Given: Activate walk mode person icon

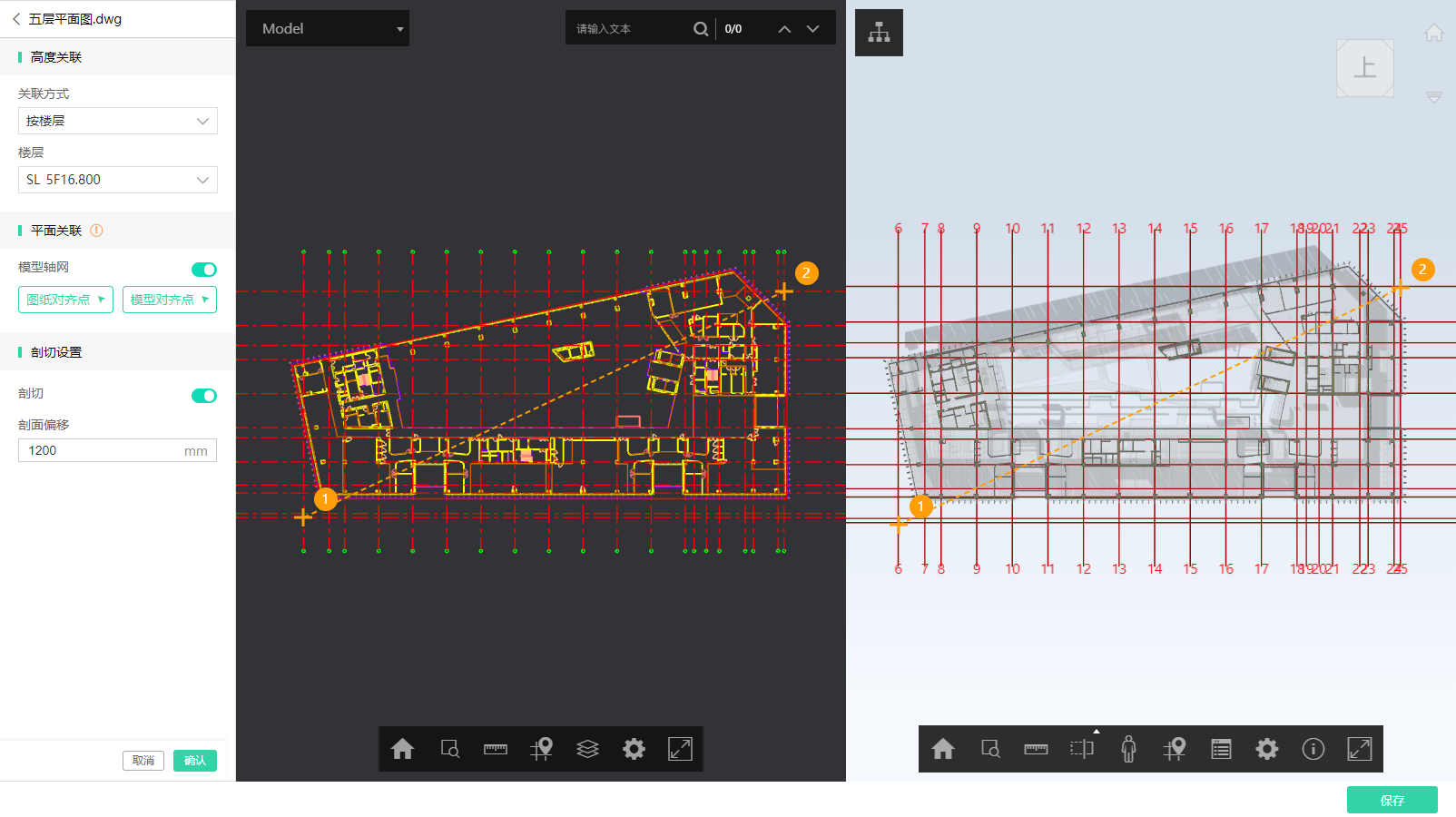Looking at the screenshot, I should pos(1128,749).
